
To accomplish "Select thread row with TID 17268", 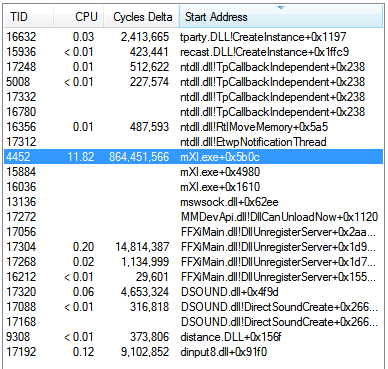I will click(193, 262).
